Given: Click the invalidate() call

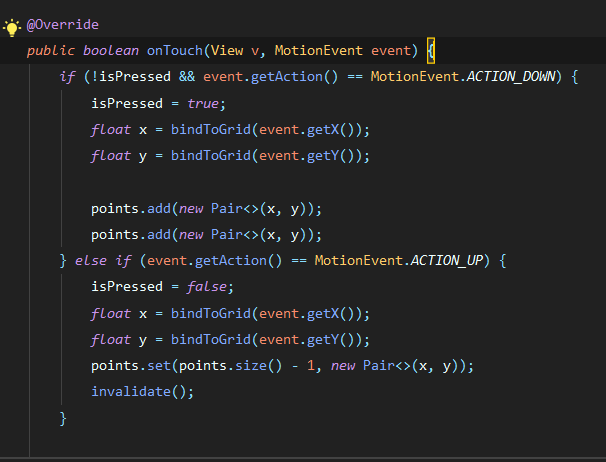Looking at the screenshot, I should click(x=143, y=392).
